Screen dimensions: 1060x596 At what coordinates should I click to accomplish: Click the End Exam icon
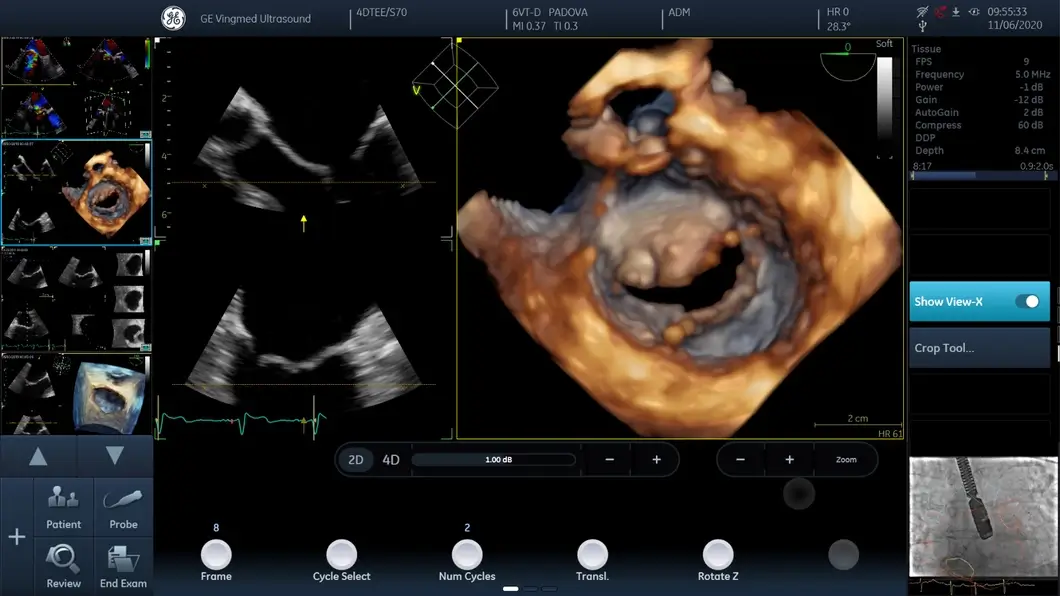coord(124,565)
